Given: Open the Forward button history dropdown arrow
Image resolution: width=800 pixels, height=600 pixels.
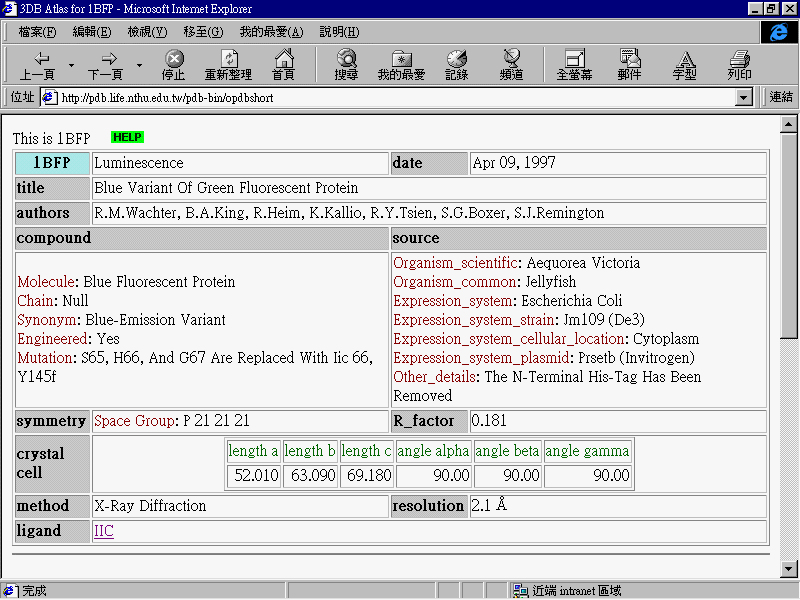Looking at the screenshot, I should click(139, 66).
